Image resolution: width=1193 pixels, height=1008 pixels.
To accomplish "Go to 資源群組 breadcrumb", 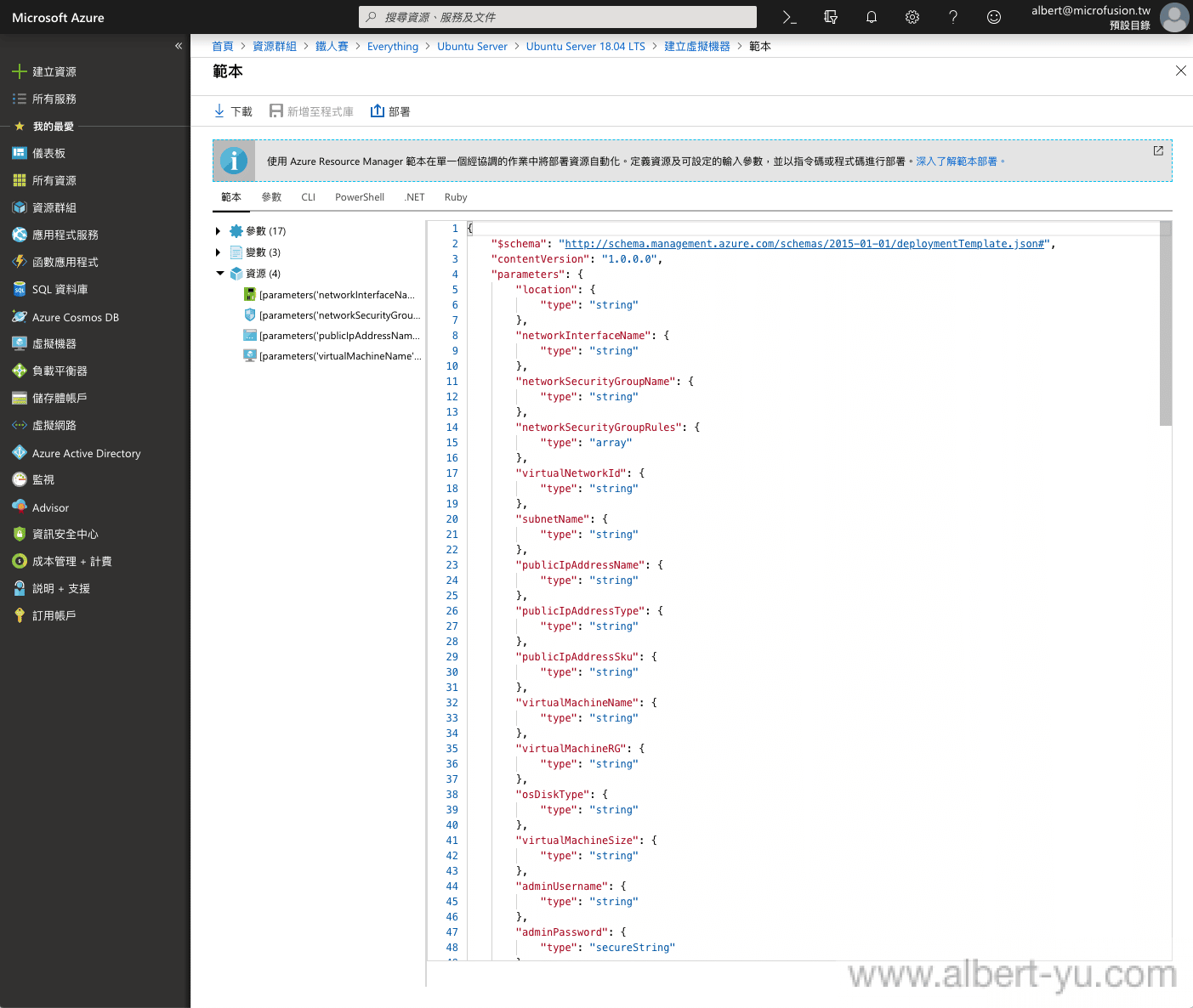I will (x=275, y=46).
